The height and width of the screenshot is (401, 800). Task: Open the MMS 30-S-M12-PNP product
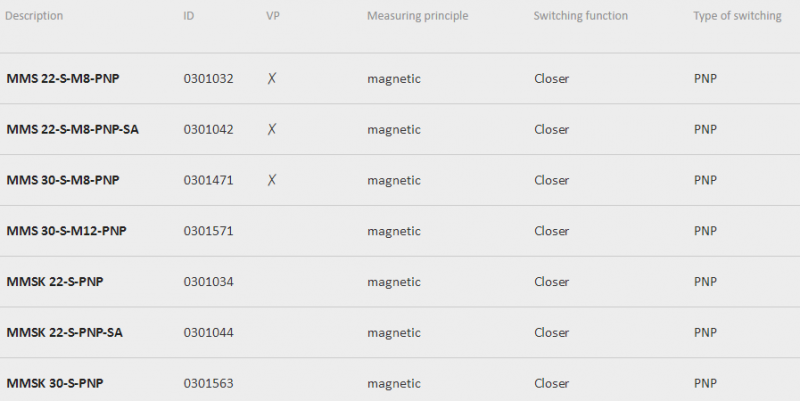point(66,231)
